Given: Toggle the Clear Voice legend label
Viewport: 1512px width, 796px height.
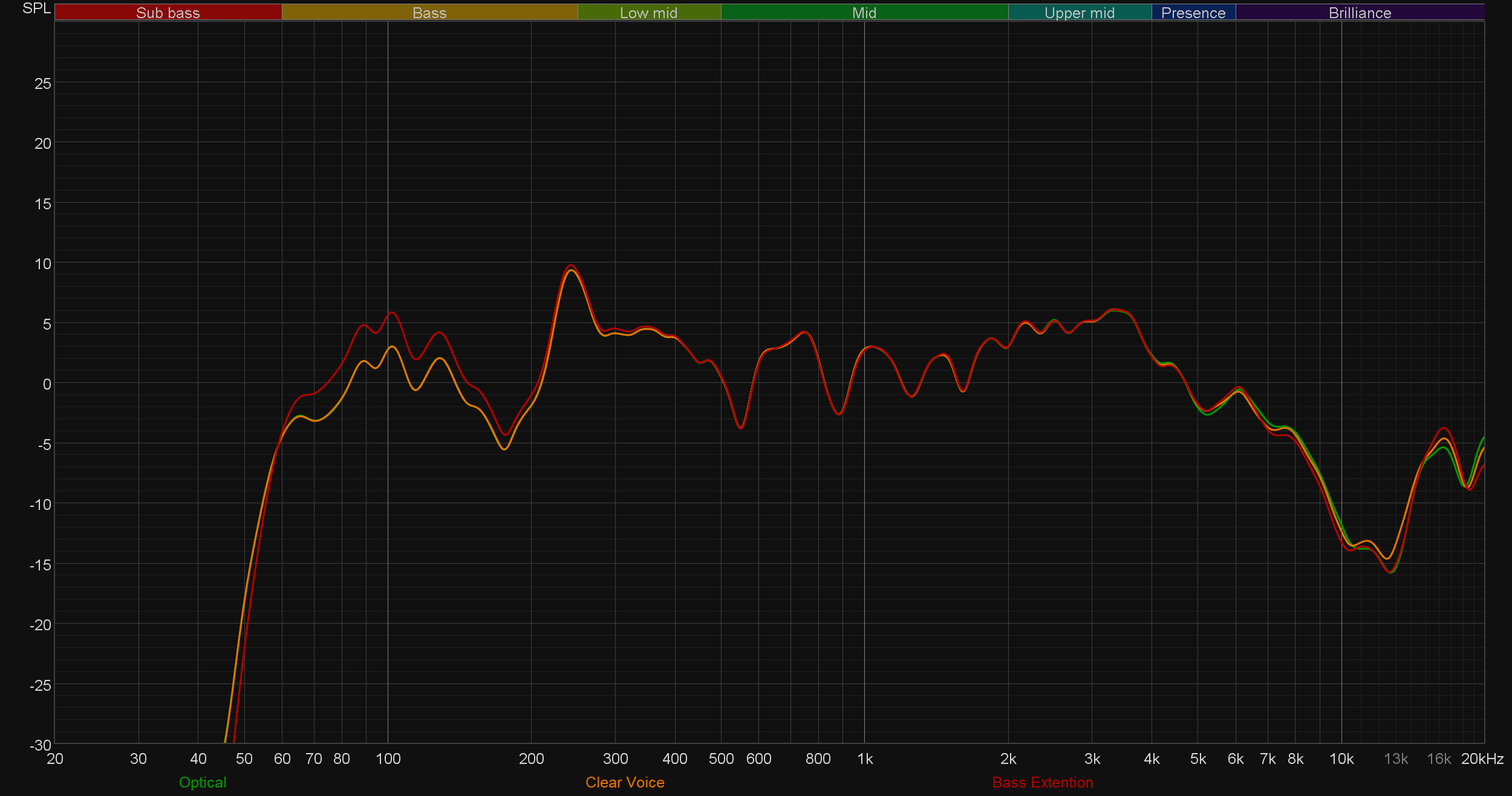Looking at the screenshot, I should click(x=625, y=782).
